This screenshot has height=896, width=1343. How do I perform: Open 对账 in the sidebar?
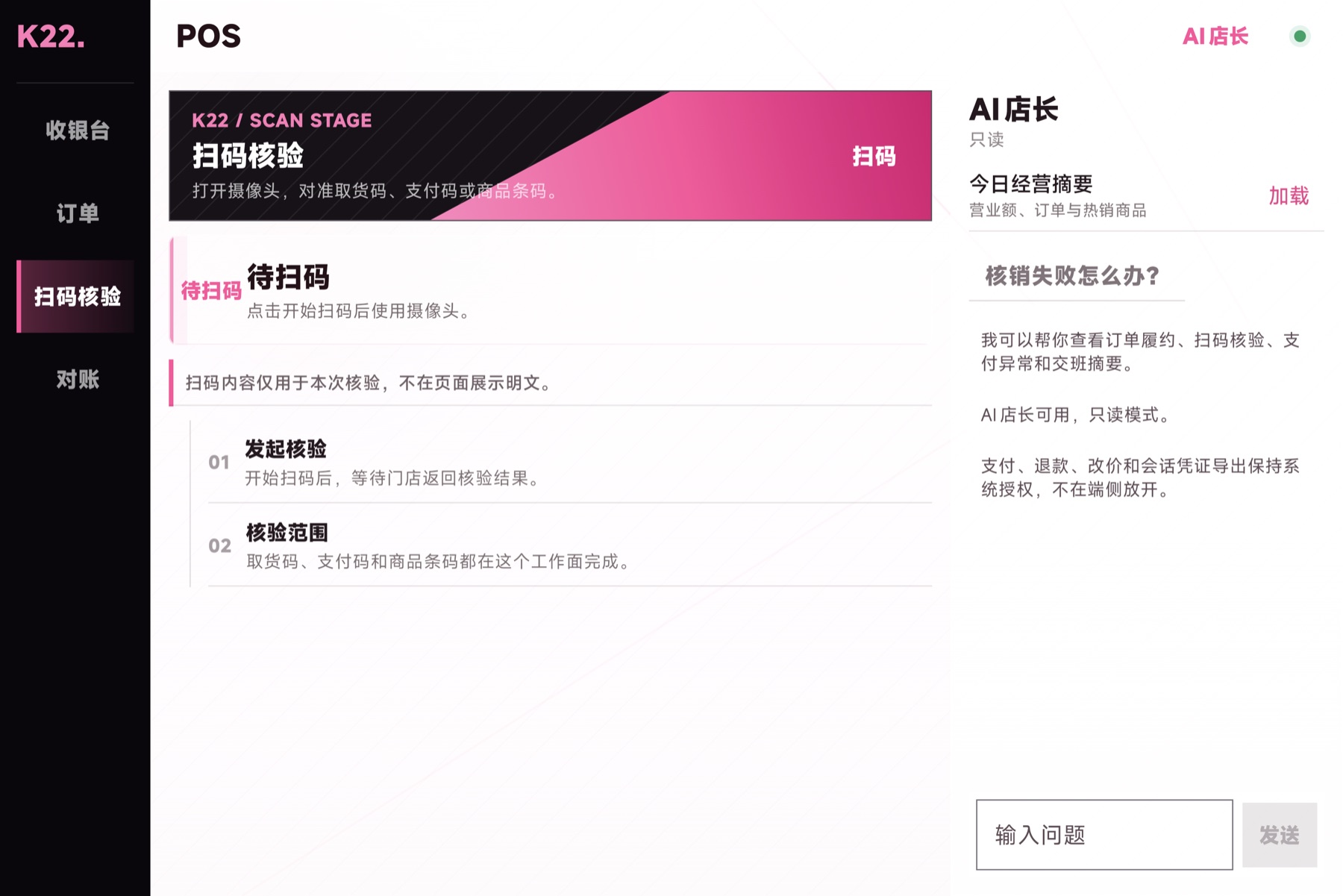(77, 380)
